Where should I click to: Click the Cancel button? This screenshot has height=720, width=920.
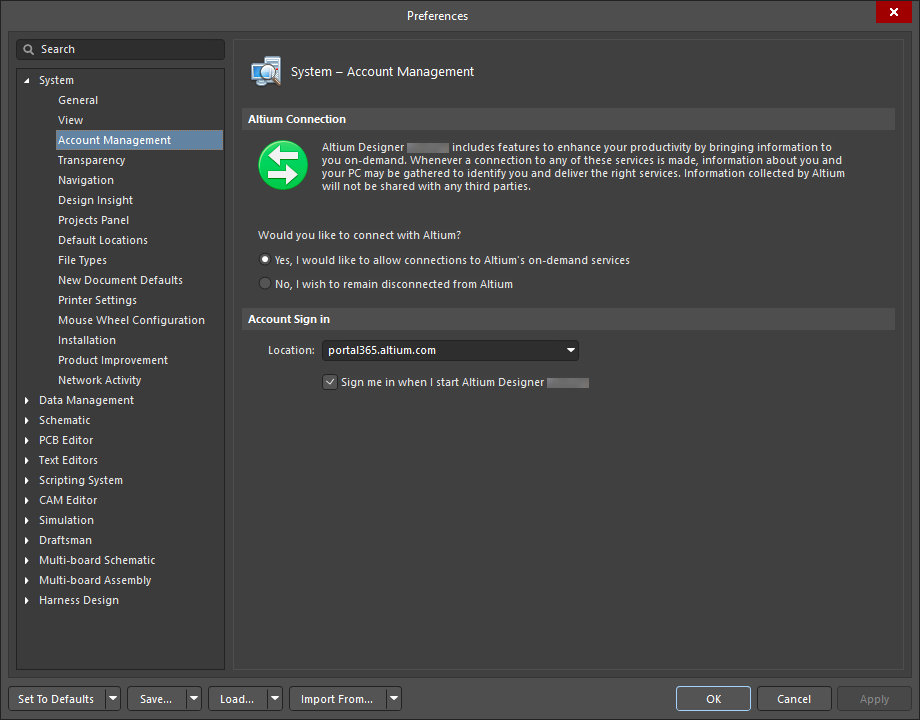click(794, 699)
